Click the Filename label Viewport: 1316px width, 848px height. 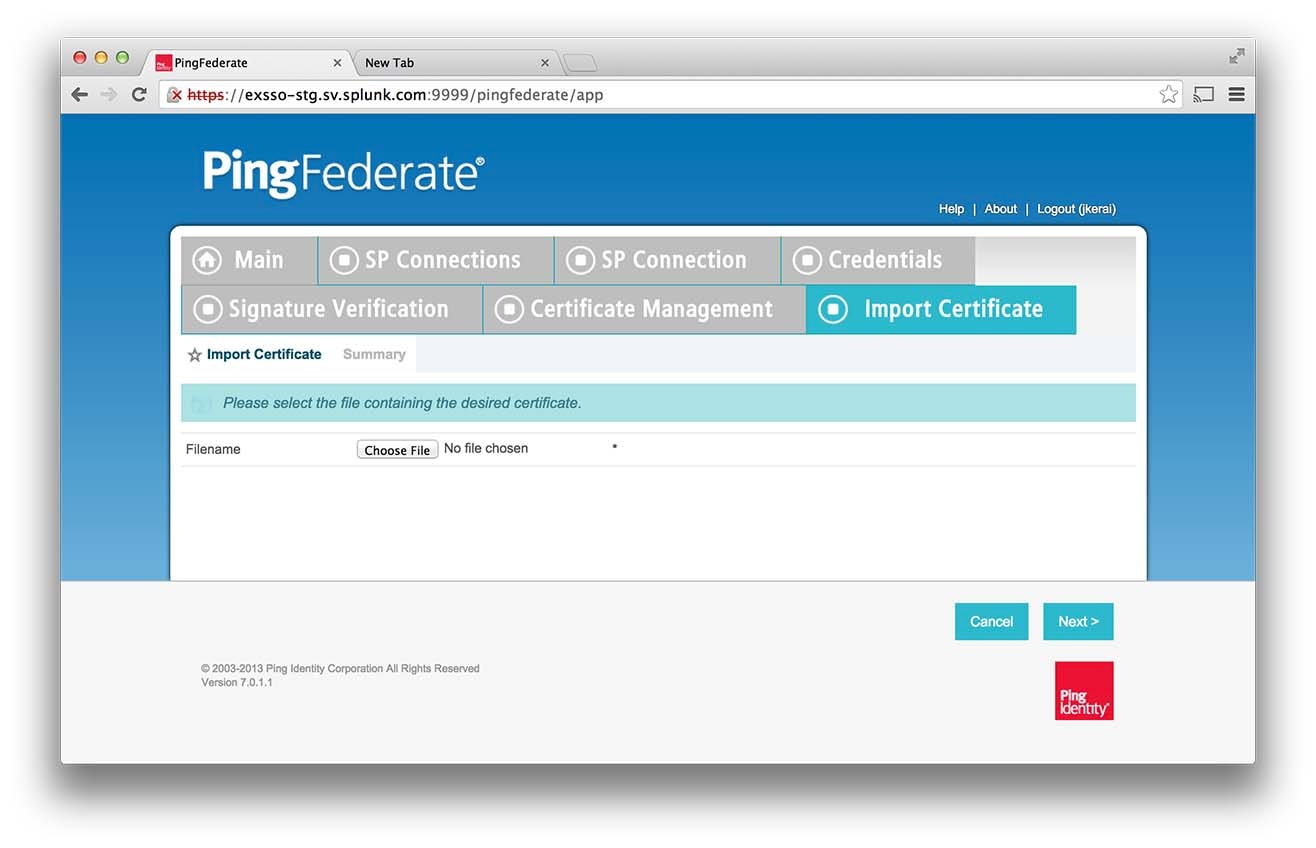pyautogui.click(x=213, y=449)
